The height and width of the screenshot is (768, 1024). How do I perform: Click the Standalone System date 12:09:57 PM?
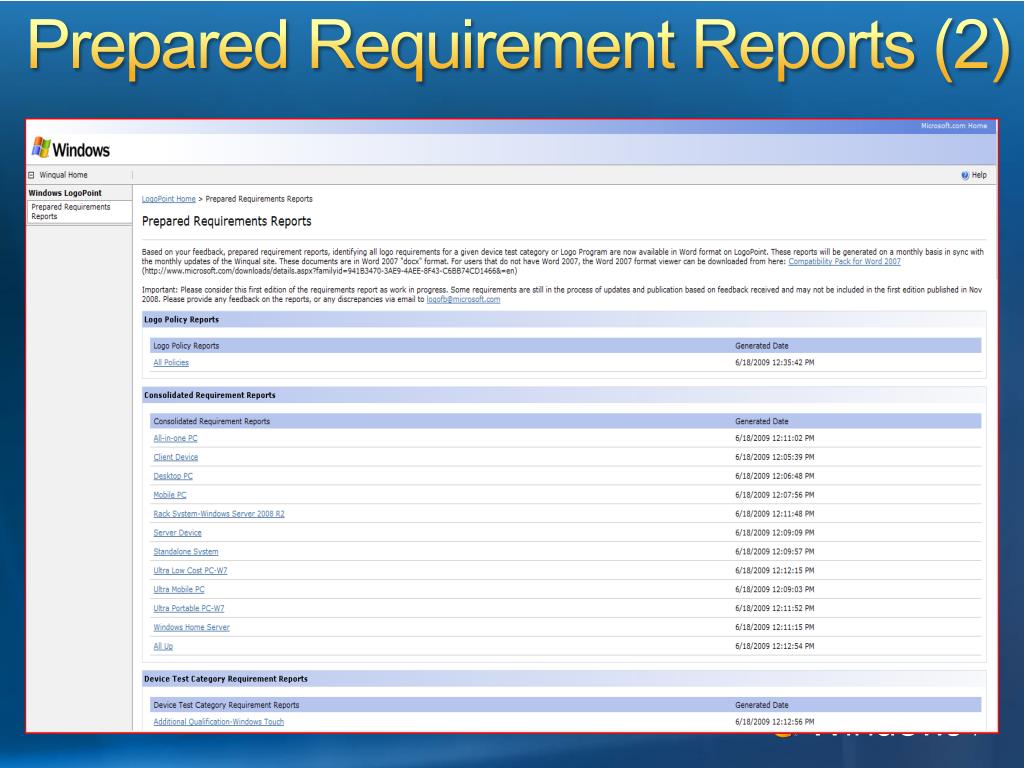775,552
